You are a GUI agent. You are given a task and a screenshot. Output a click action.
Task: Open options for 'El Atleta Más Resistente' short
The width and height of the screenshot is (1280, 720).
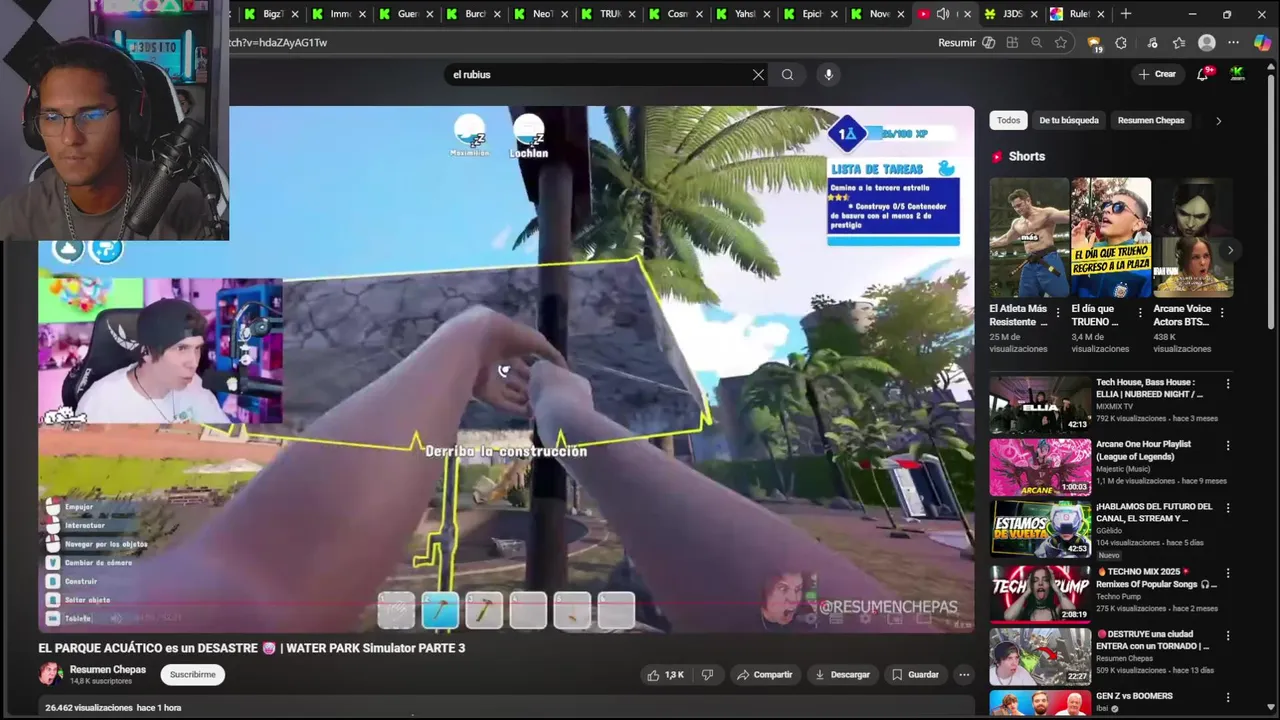click(x=1058, y=313)
